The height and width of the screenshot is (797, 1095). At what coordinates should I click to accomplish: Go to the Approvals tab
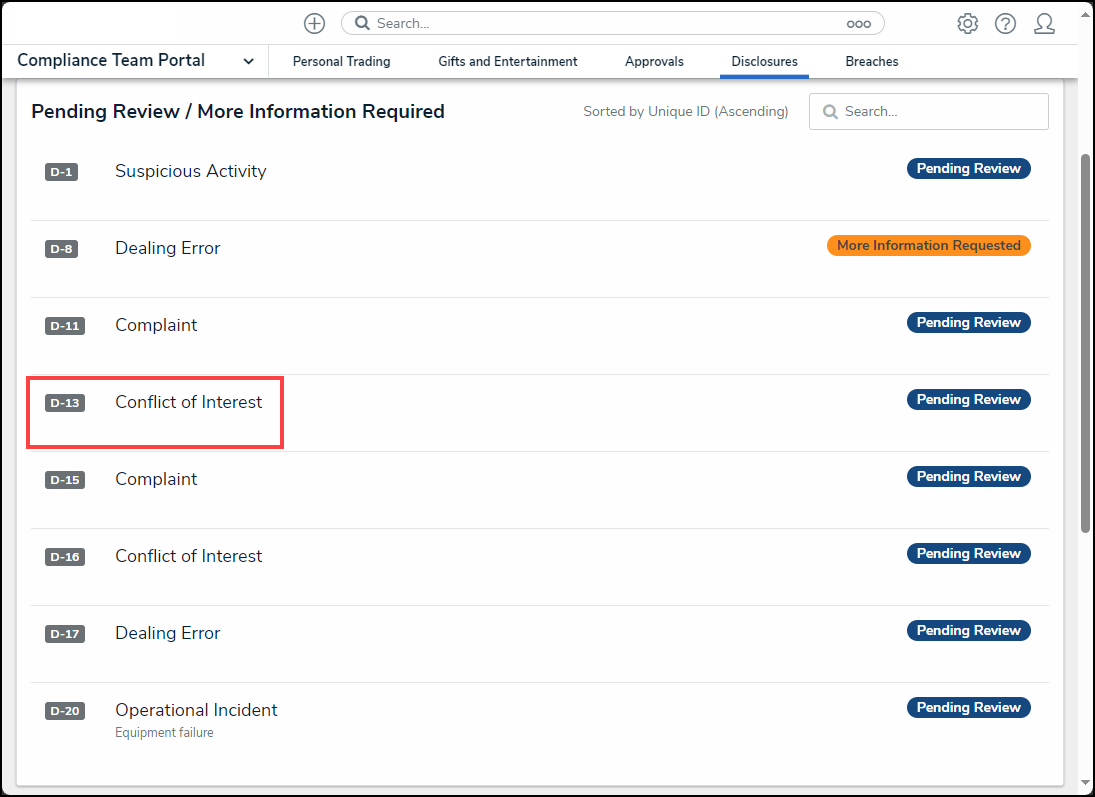[654, 61]
